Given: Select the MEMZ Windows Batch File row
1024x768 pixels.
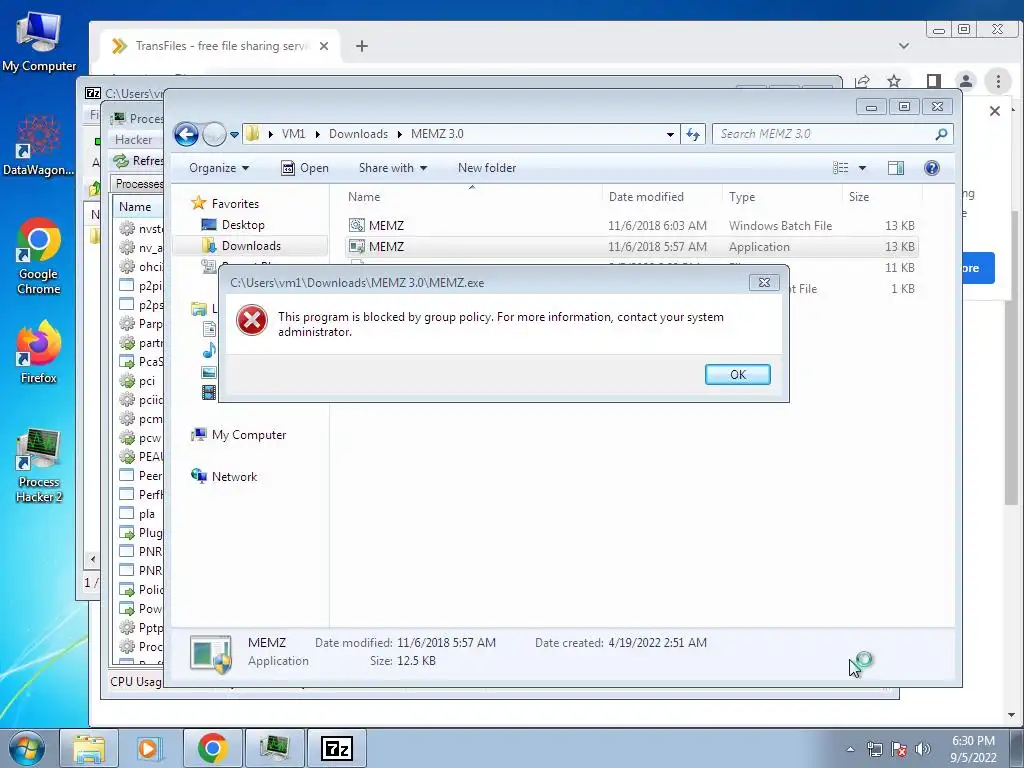Looking at the screenshot, I should [x=631, y=225].
